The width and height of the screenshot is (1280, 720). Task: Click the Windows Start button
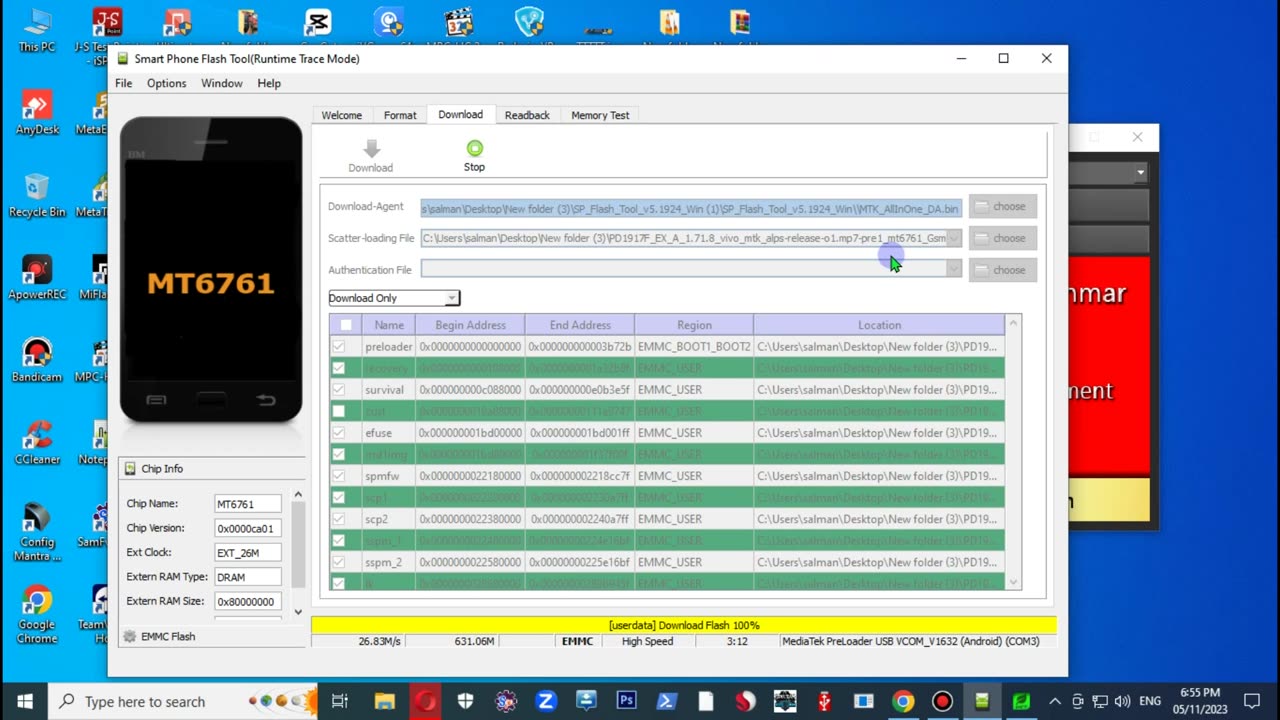[x=24, y=701]
